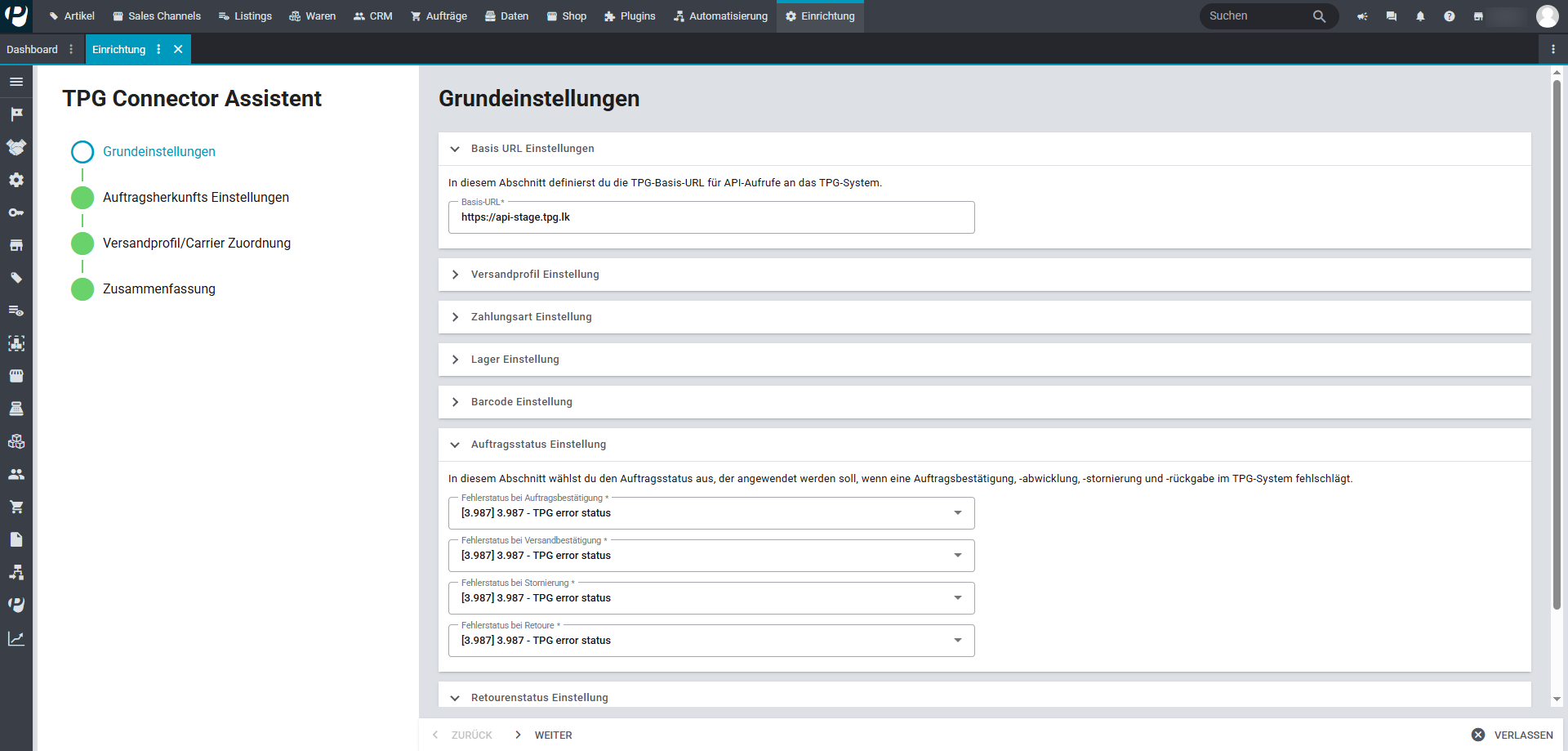Open the gear settings icon in the sidebar
Image resolution: width=1568 pixels, height=751 pixels.
[x=16, y=180]
